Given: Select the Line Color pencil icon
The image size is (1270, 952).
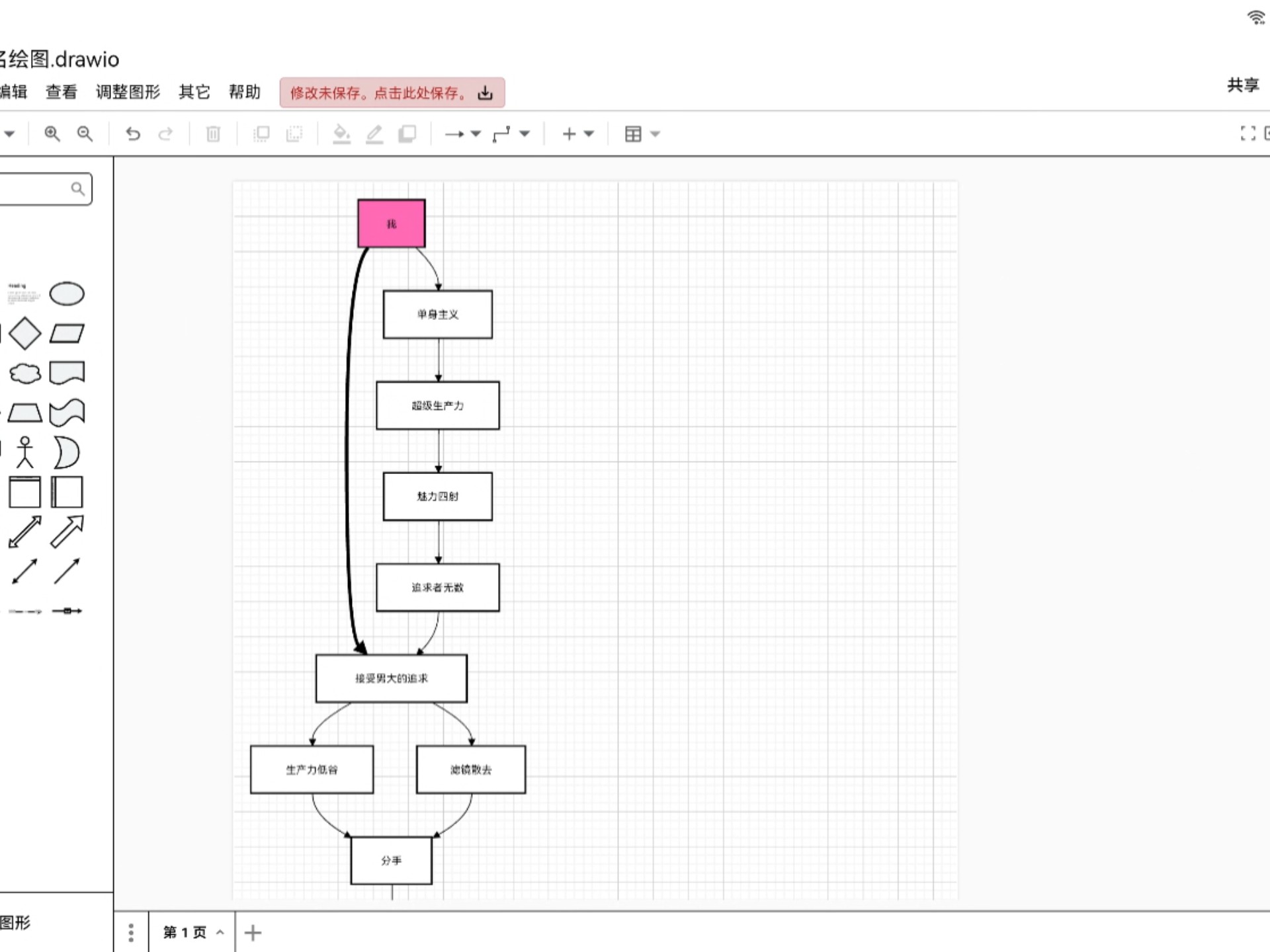Looking at the screenshot, I should tap(374, 134).
